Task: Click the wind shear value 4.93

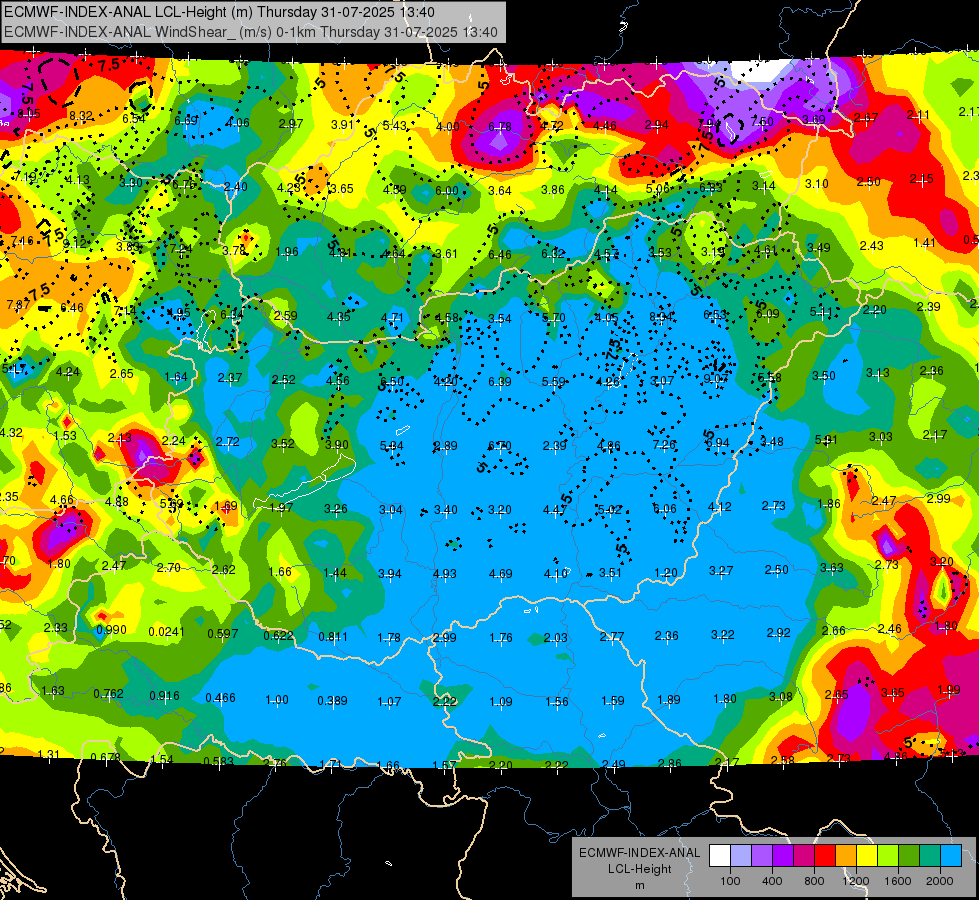Action: (x=445, y=573)
